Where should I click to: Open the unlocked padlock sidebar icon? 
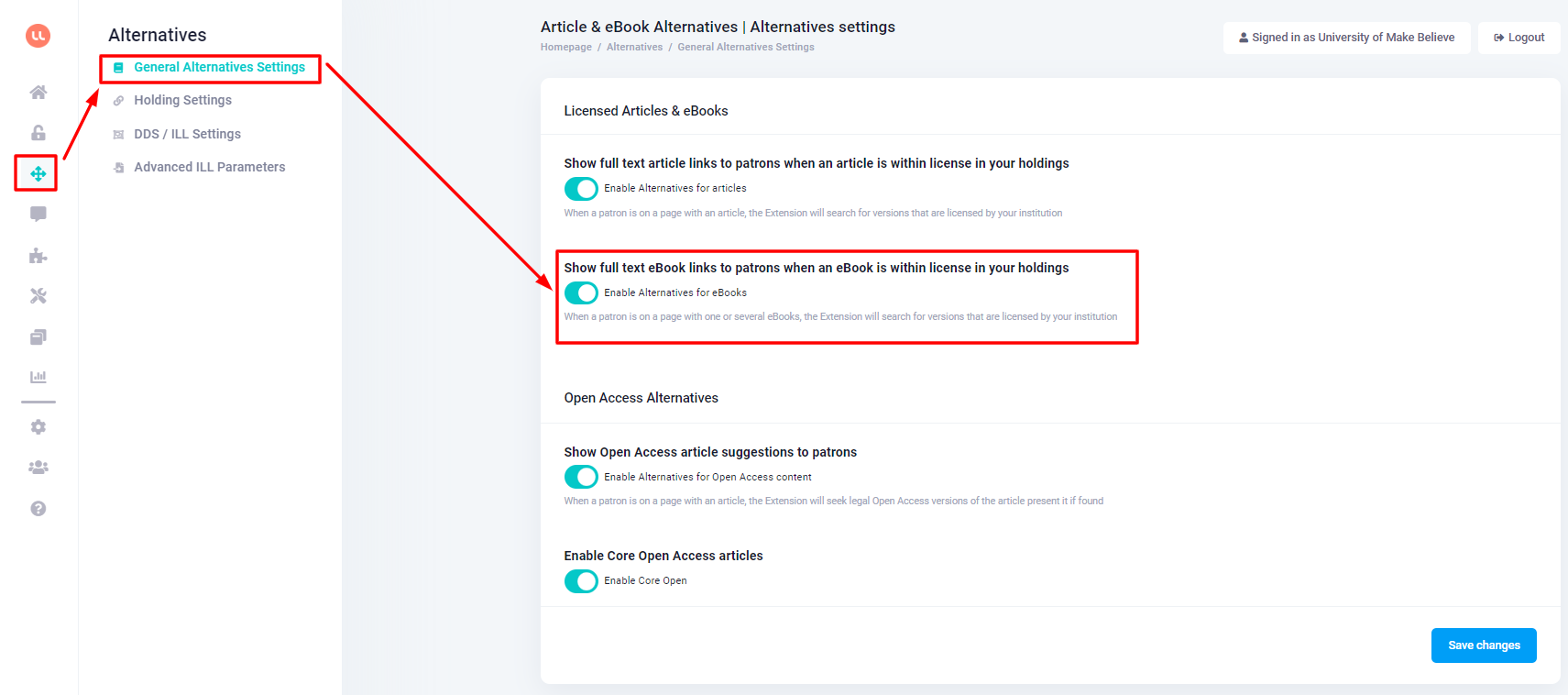coord(38,133)
